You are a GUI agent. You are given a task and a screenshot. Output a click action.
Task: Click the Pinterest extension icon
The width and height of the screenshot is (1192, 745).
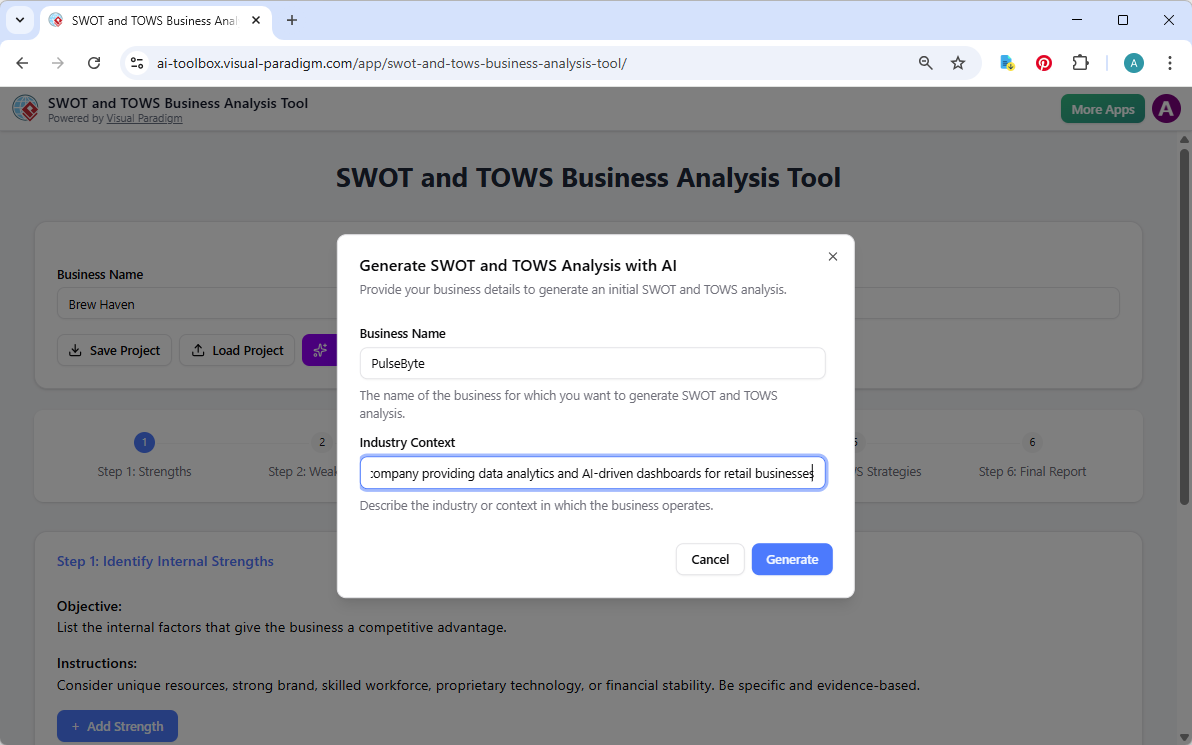[x=1043, y=62]
